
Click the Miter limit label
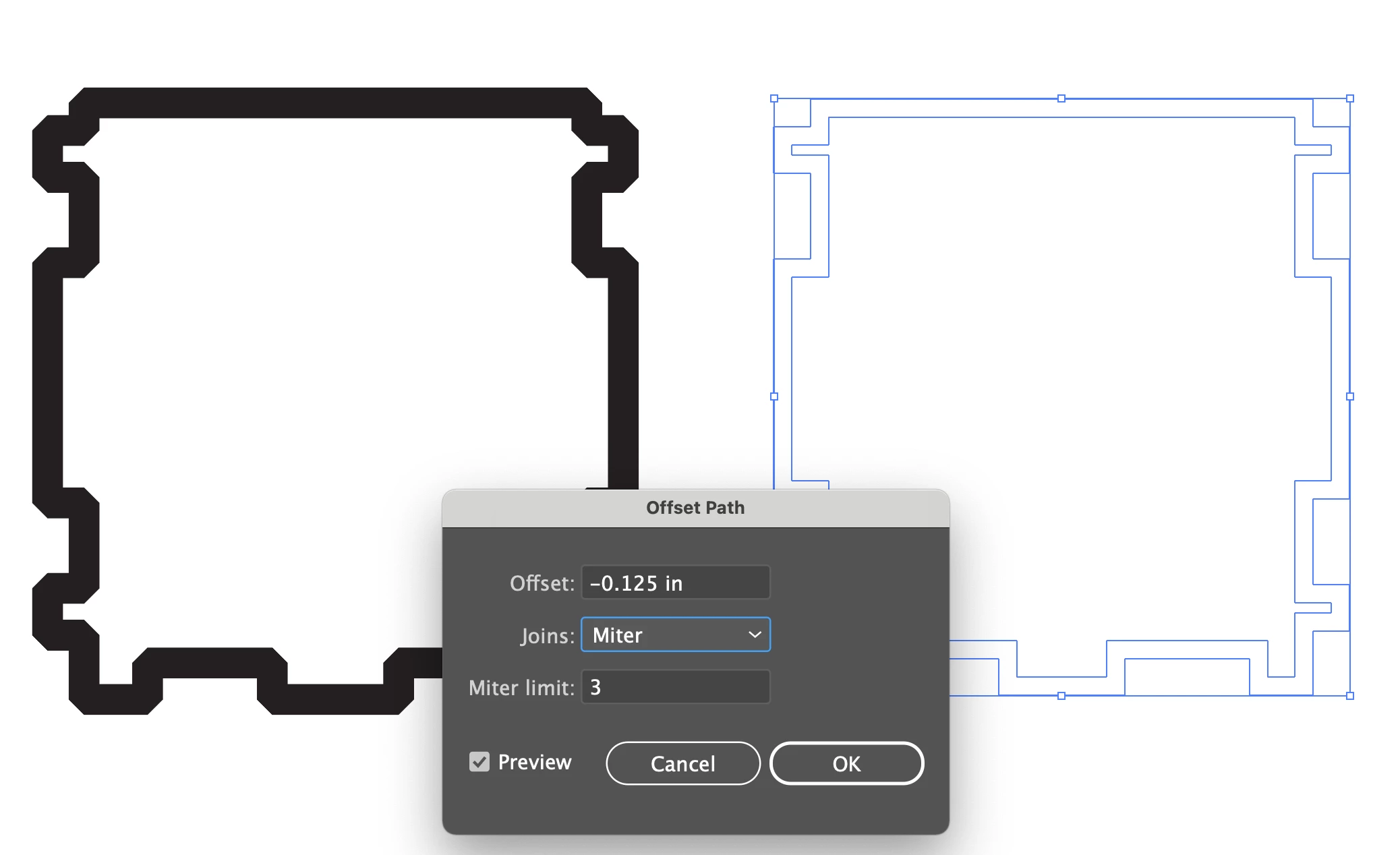click(521, 688)
